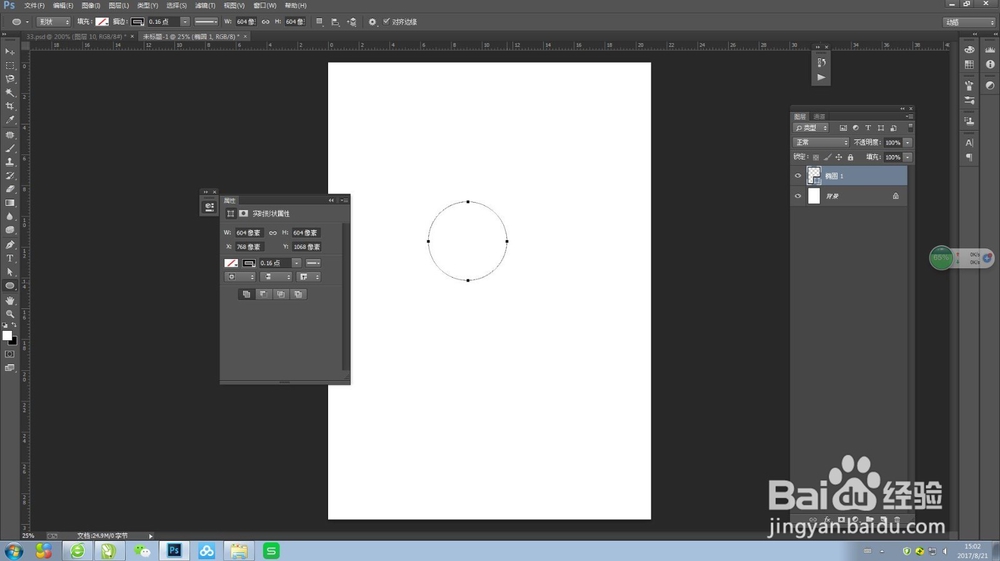Select the Eyedropper tool

(10, 119)
